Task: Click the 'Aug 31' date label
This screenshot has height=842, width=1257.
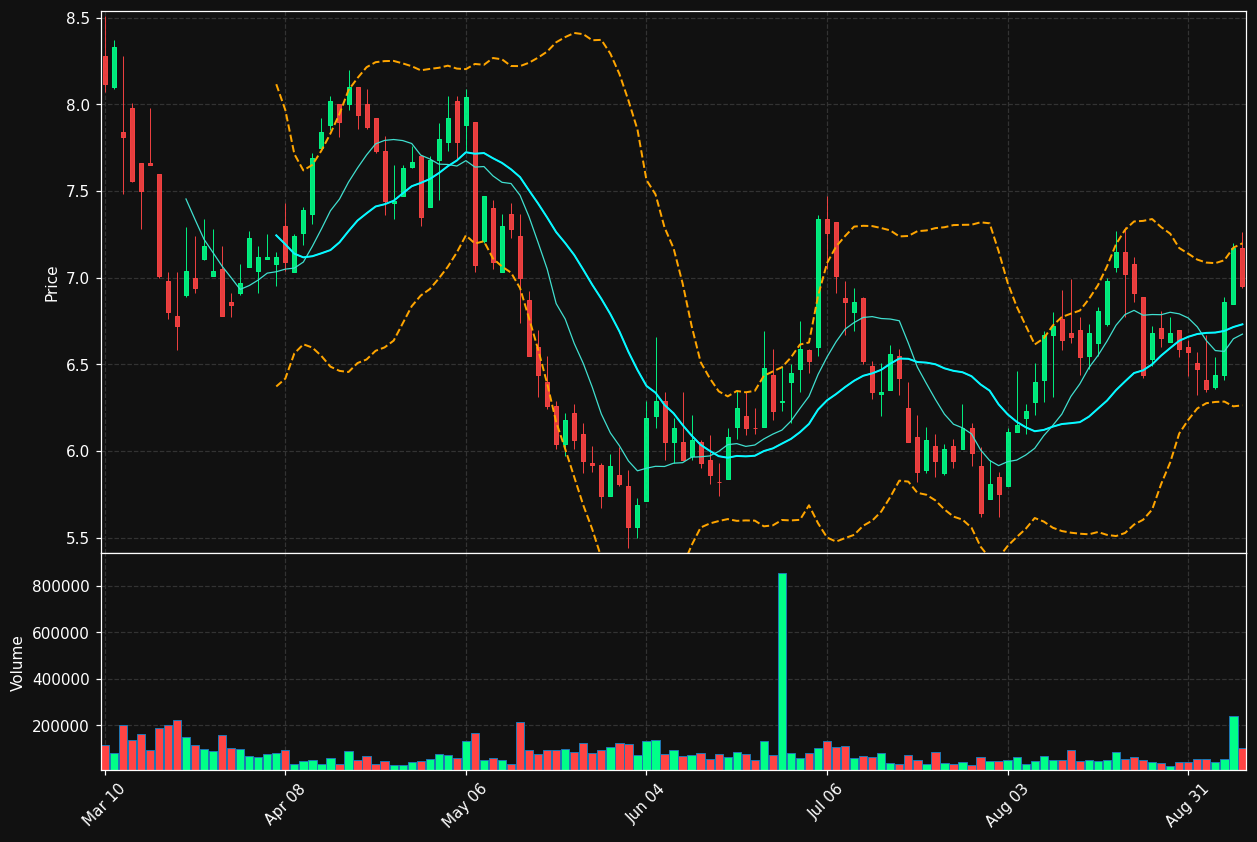Action: (x=1188, y=804)
